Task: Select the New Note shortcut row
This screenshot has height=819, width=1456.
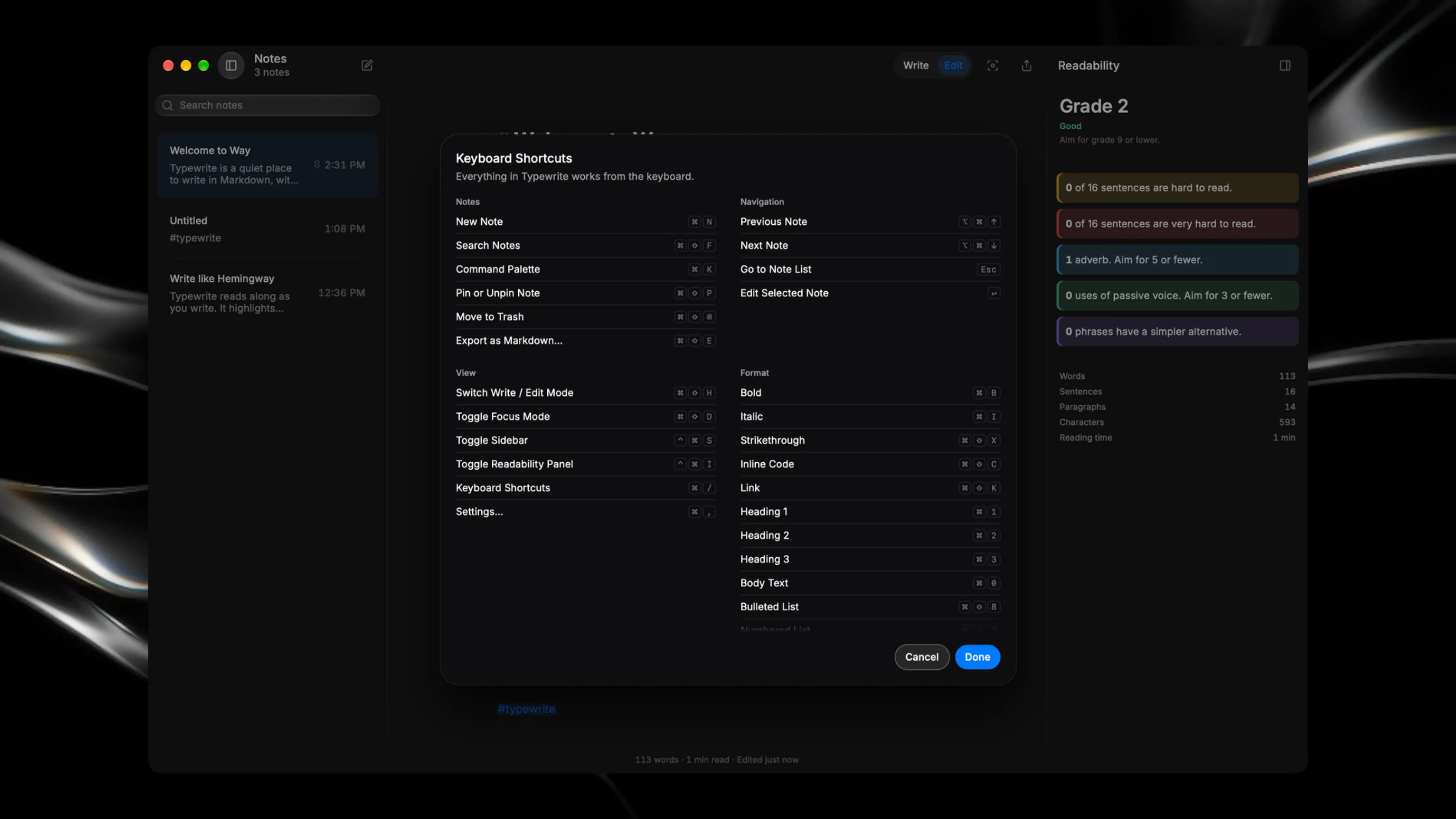Action: [x=586, y=222]
